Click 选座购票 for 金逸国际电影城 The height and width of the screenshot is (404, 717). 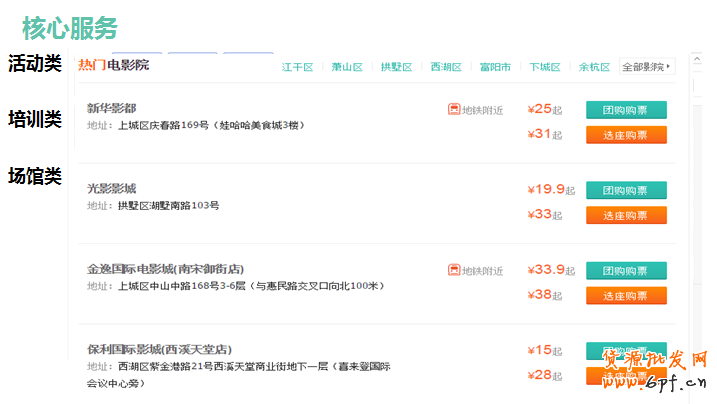point(626,295)
